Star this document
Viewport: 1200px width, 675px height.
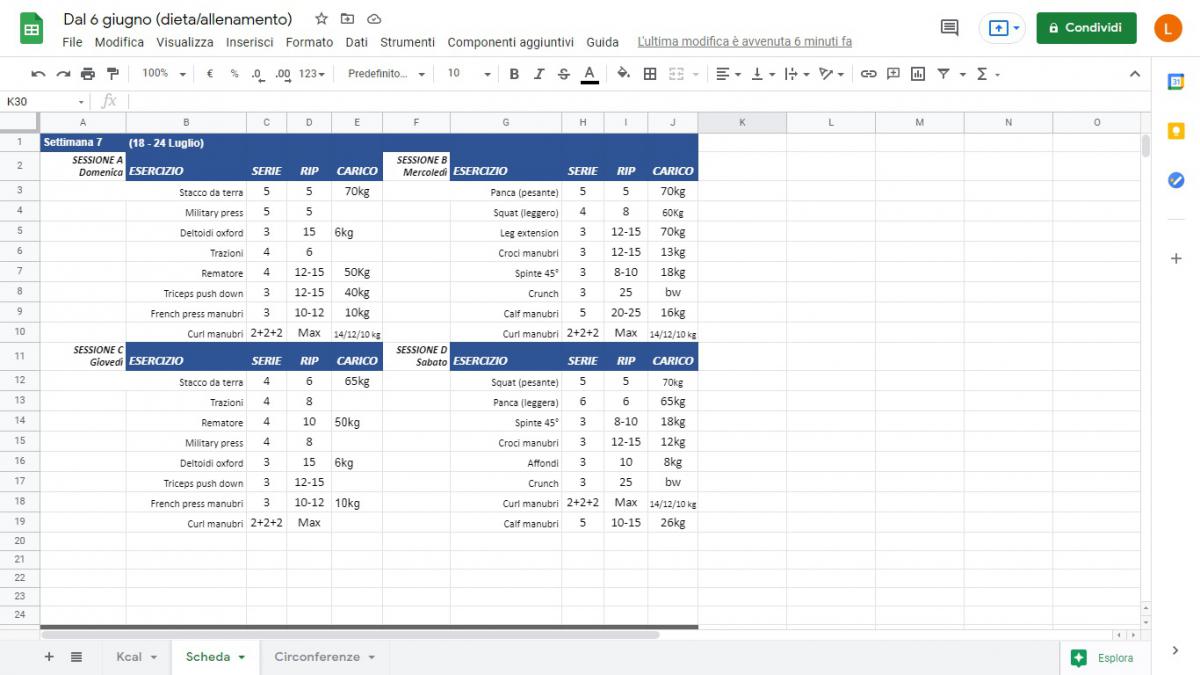click(x=321, y=19)
